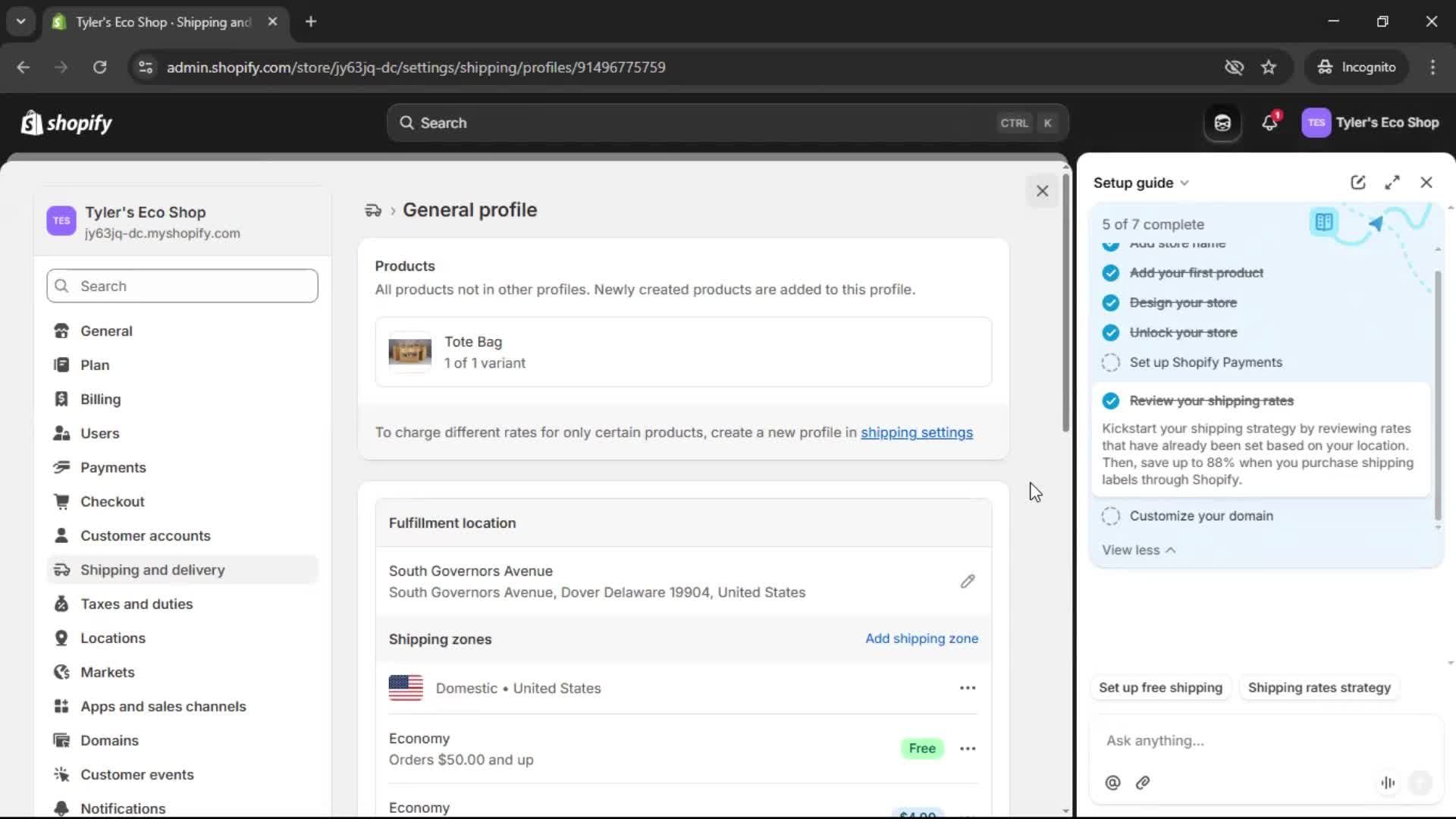The width and height of the screenshot is (1456, 819).
Task: Edit the South Governors Avenue location
Action: (x=968, y=581)
